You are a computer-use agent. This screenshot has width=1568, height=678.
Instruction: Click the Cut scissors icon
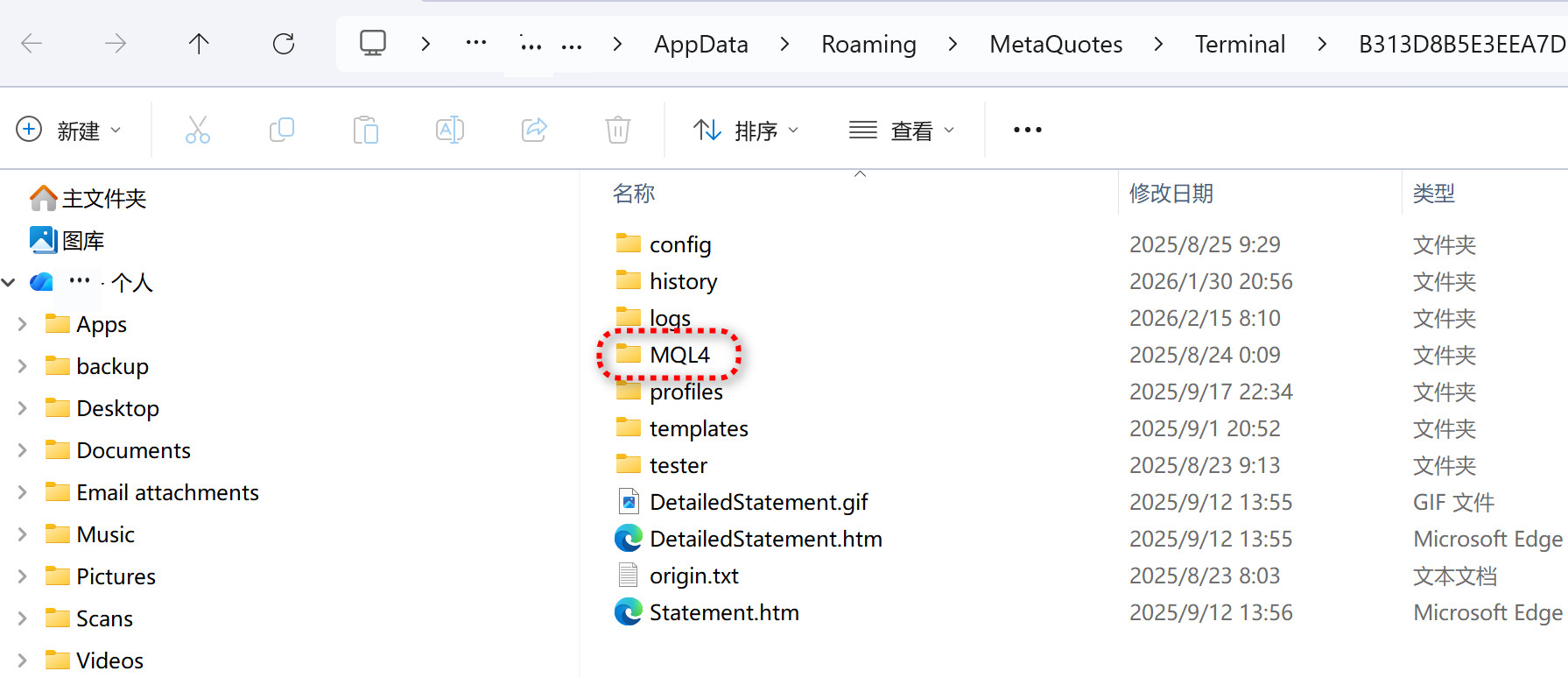198,131
